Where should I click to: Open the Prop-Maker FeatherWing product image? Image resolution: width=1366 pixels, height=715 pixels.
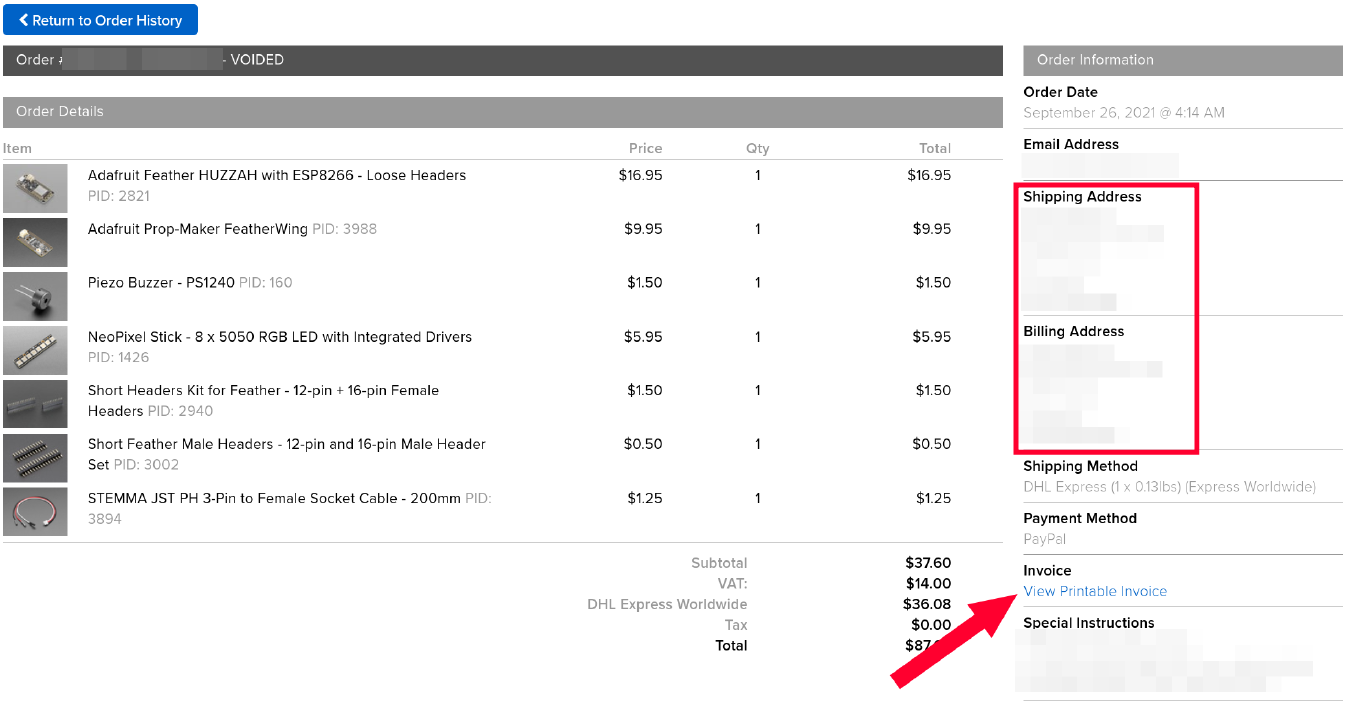pyautogui.click(x=35, y=242)
